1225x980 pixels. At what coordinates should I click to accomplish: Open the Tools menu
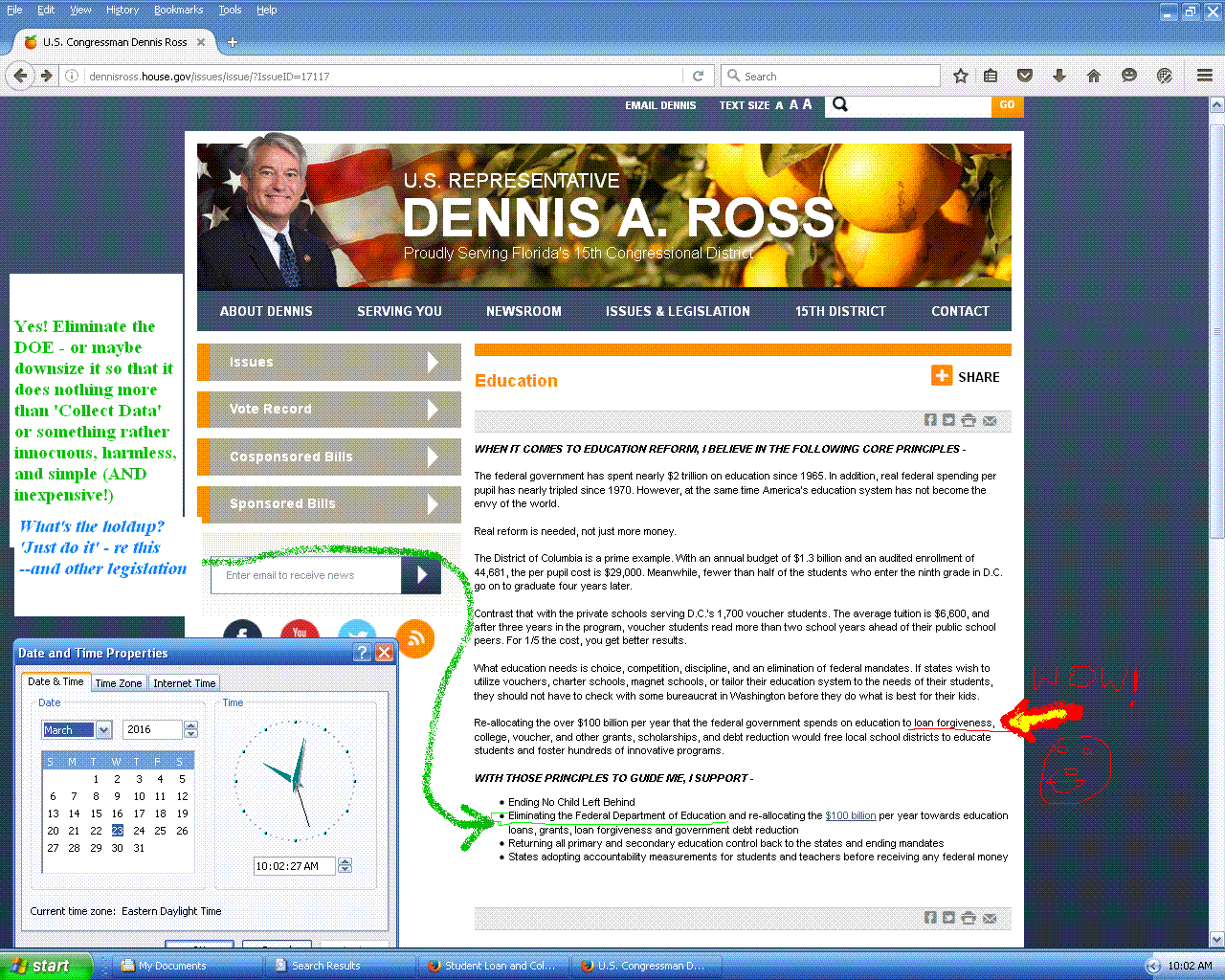point(230,10)
